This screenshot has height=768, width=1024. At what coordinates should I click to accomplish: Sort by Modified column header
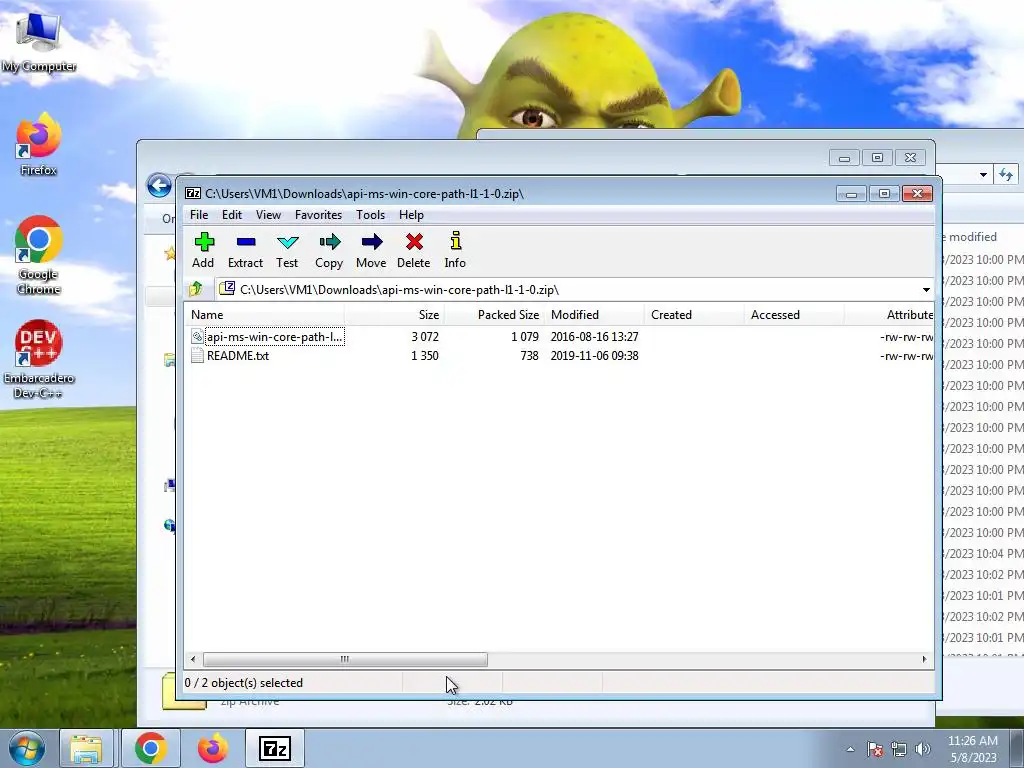click(x=594, y=315)
